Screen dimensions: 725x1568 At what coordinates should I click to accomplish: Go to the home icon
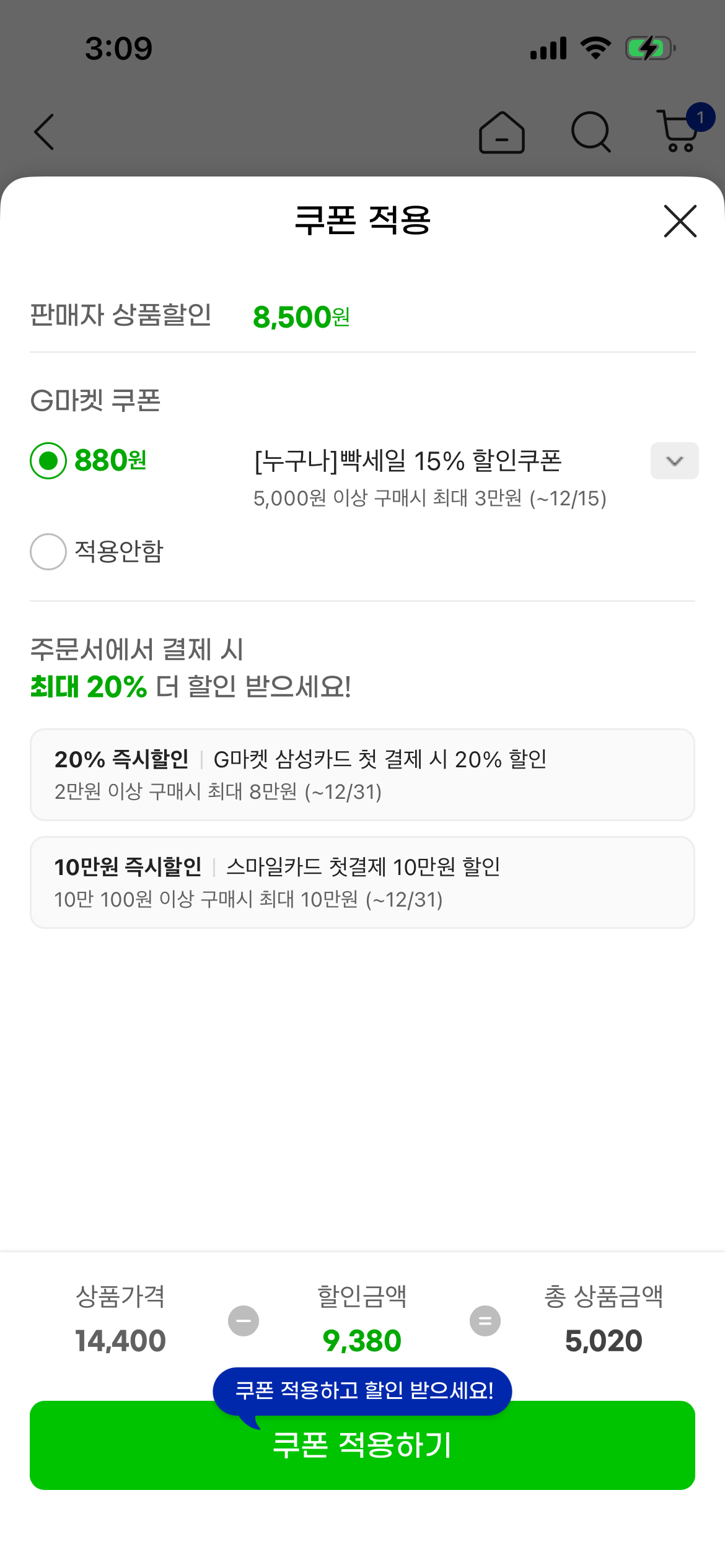[x=501, y=132]
